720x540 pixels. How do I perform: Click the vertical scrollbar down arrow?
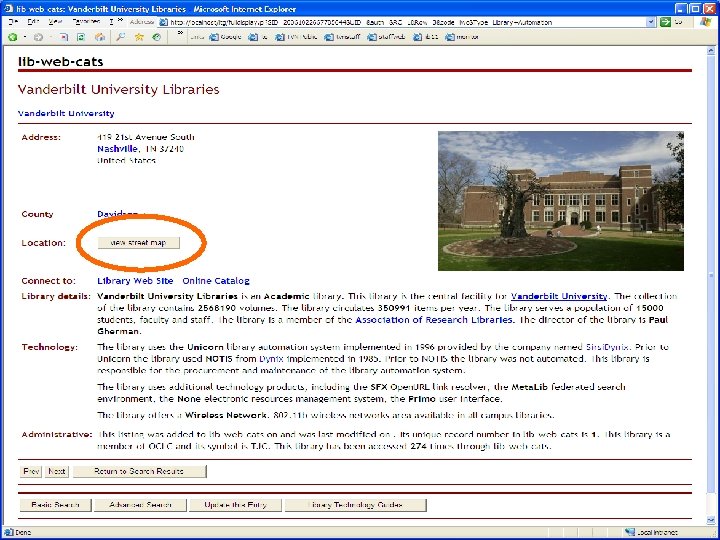click(712, 520)
